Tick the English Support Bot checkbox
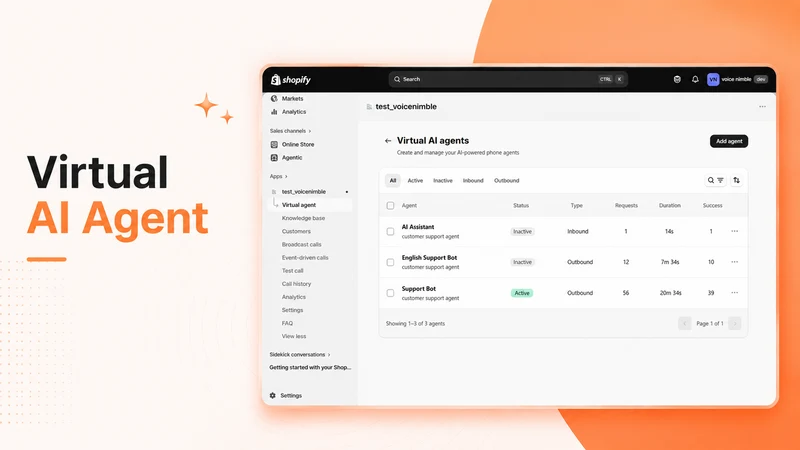 (390, 262)
